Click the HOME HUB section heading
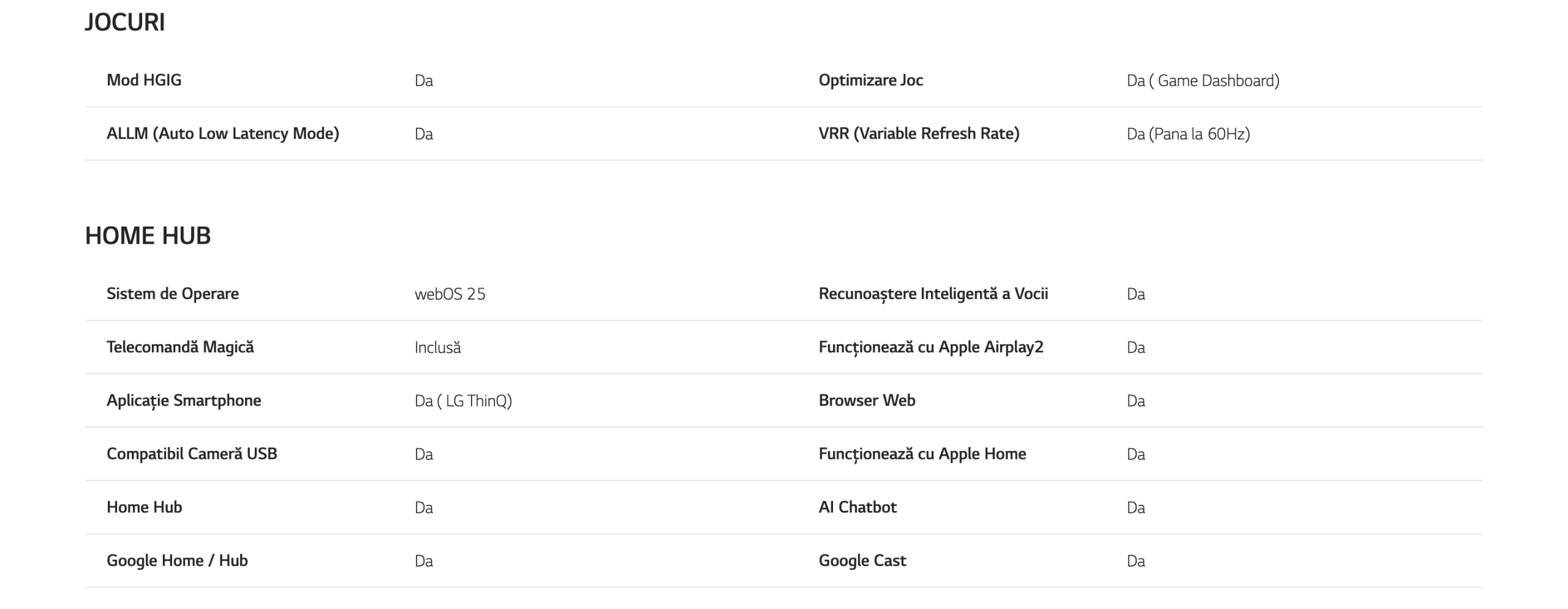1568x609 pixels. [148, 236]
